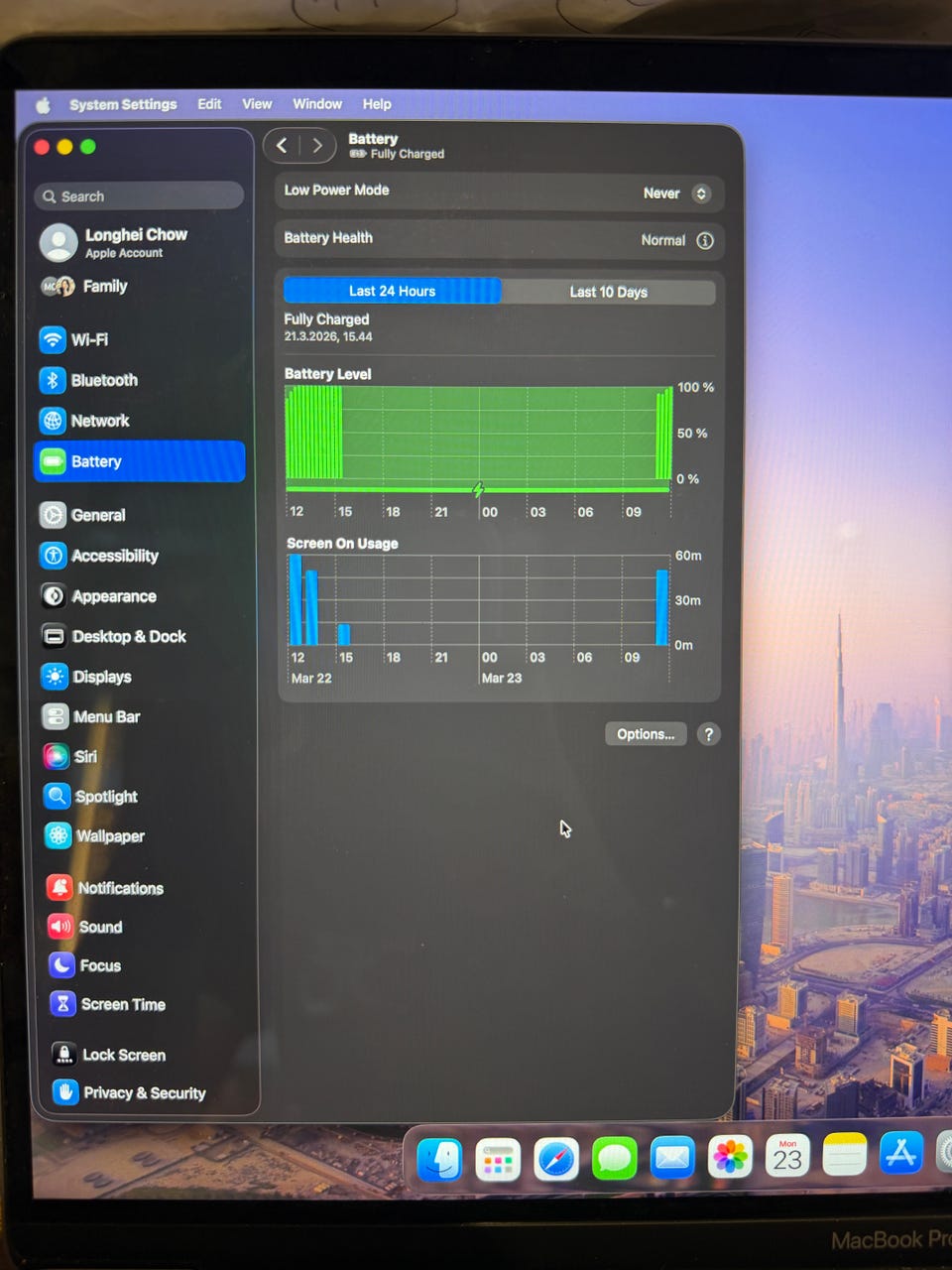The image size is (952, 1270).
Task: Go forward with the right chevron
Action: [317, 146]
